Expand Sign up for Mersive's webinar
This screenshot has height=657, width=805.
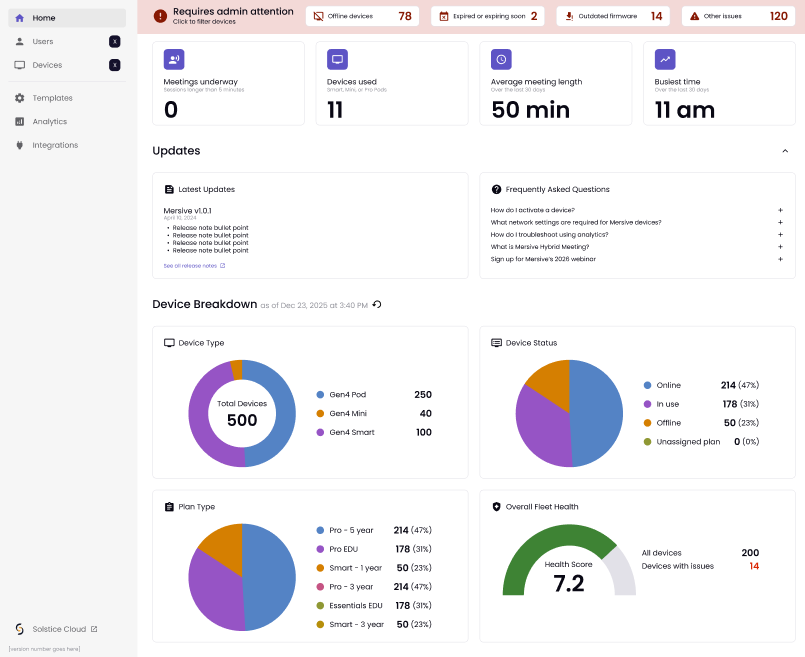tap(637, 259)
